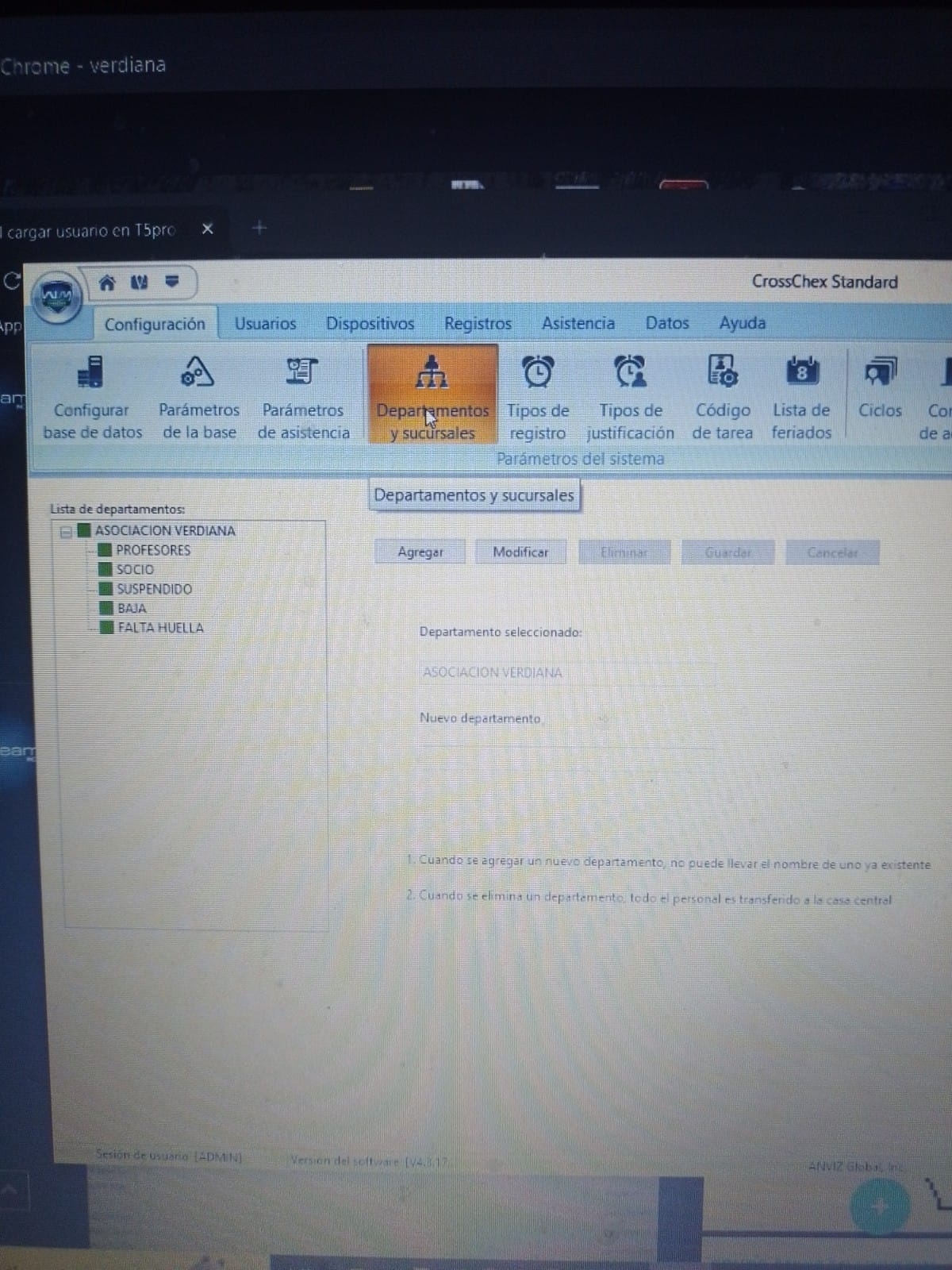Open Lista de feriados
The height and width of the screenshot is (1270, 952).
[x=801, y=397]
